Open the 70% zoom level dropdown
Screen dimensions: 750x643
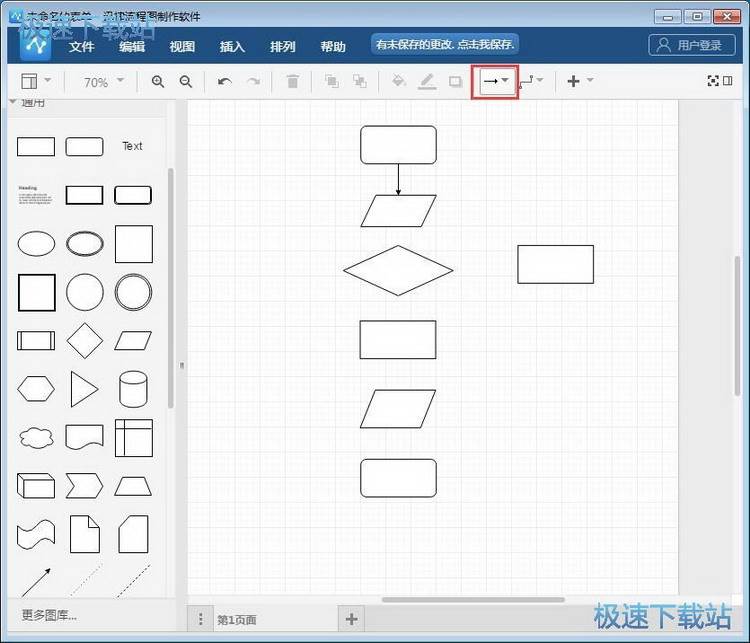(104, 82)
